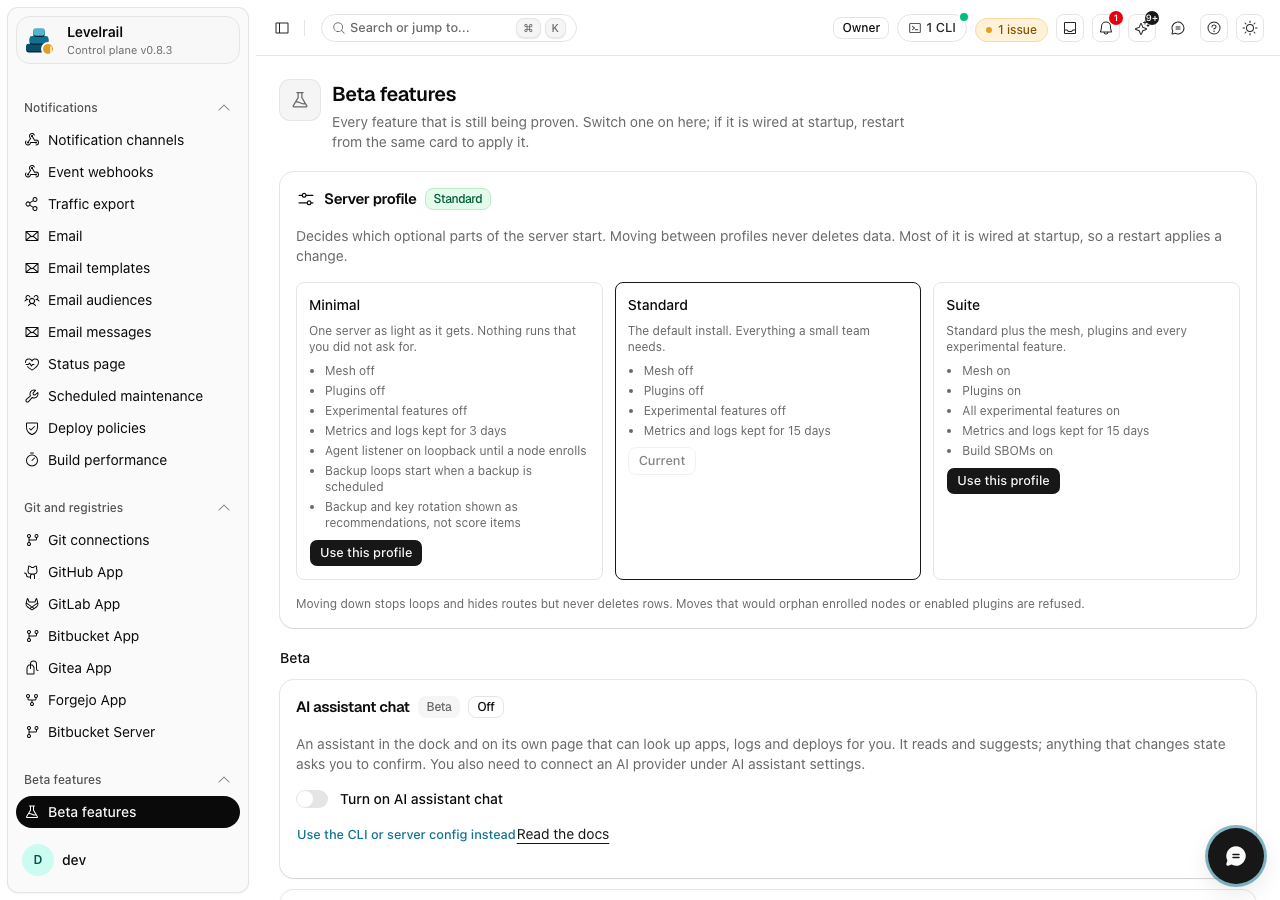Click the Beta features flask icon in heading
Screen dimensions: 1280x900
pos(300,100)
